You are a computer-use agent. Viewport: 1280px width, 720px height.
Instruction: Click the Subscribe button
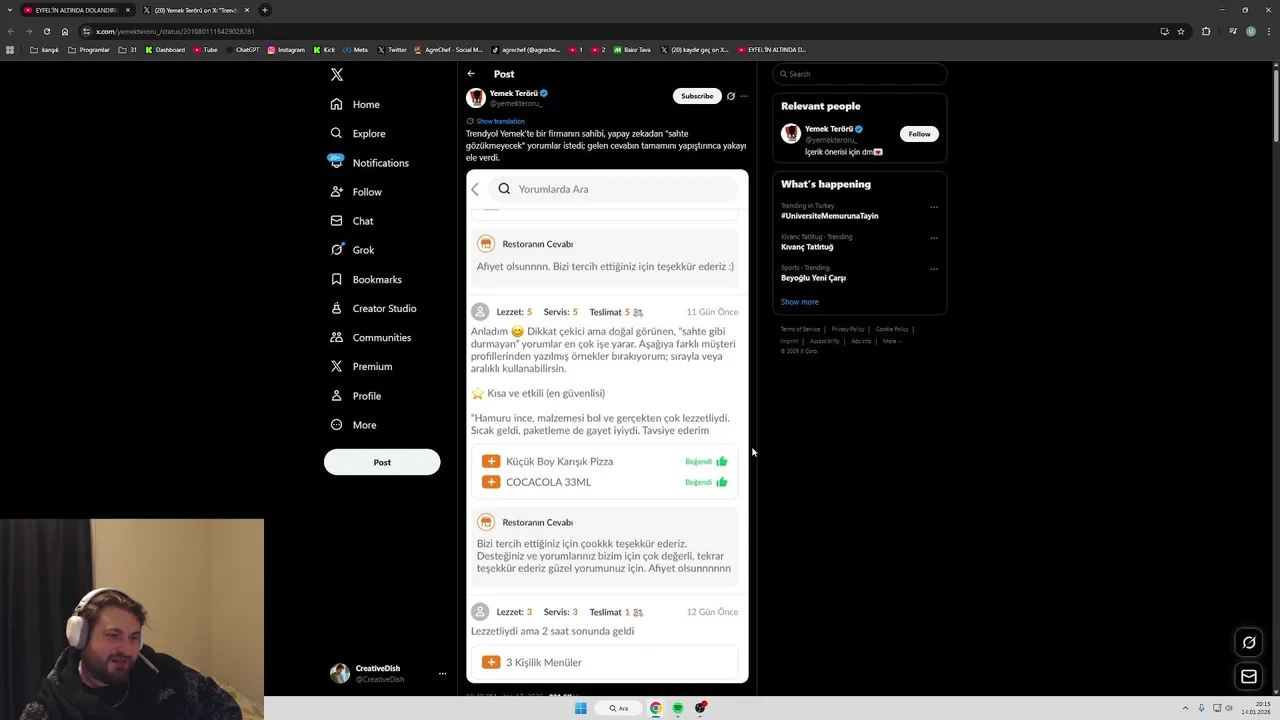click(x=697, y=96)
